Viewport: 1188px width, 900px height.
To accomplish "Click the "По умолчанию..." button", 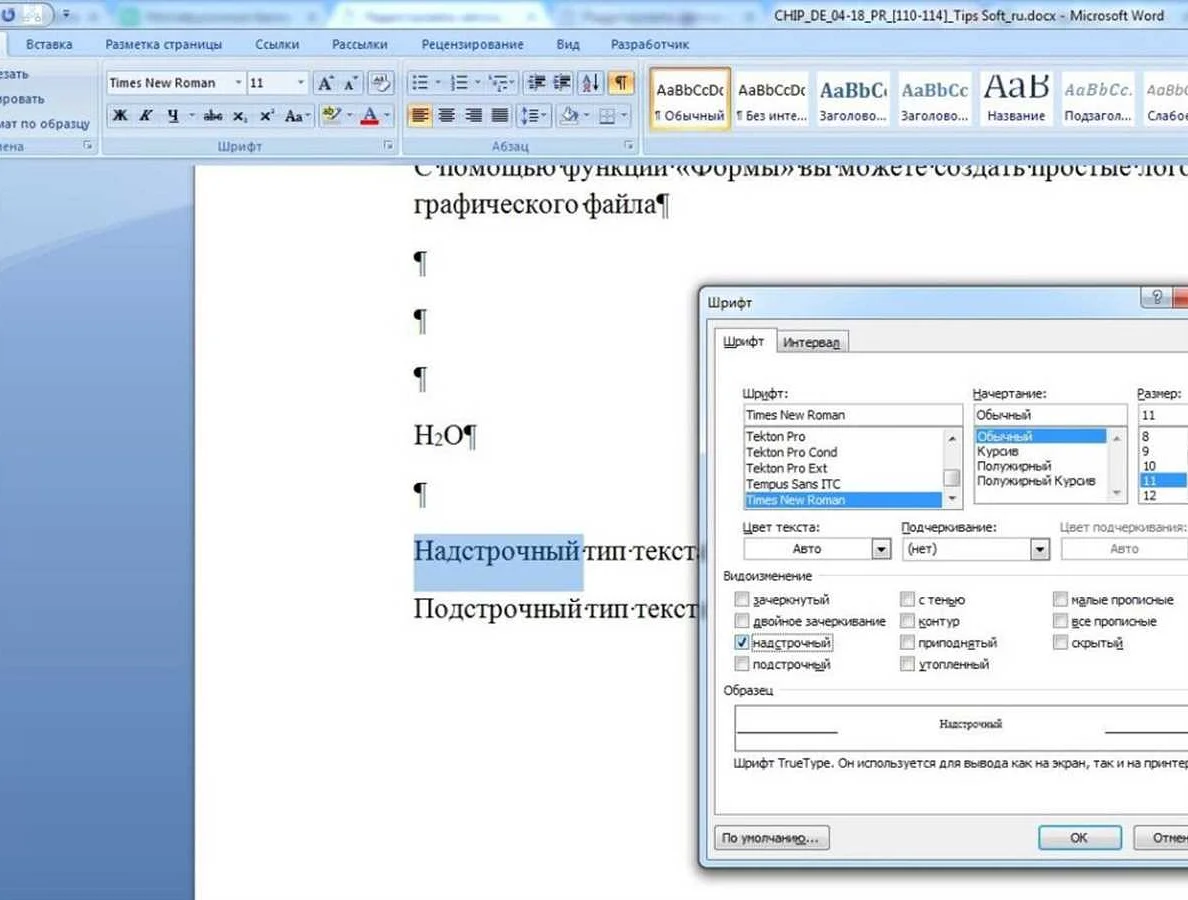I will (x=772, y=837).
